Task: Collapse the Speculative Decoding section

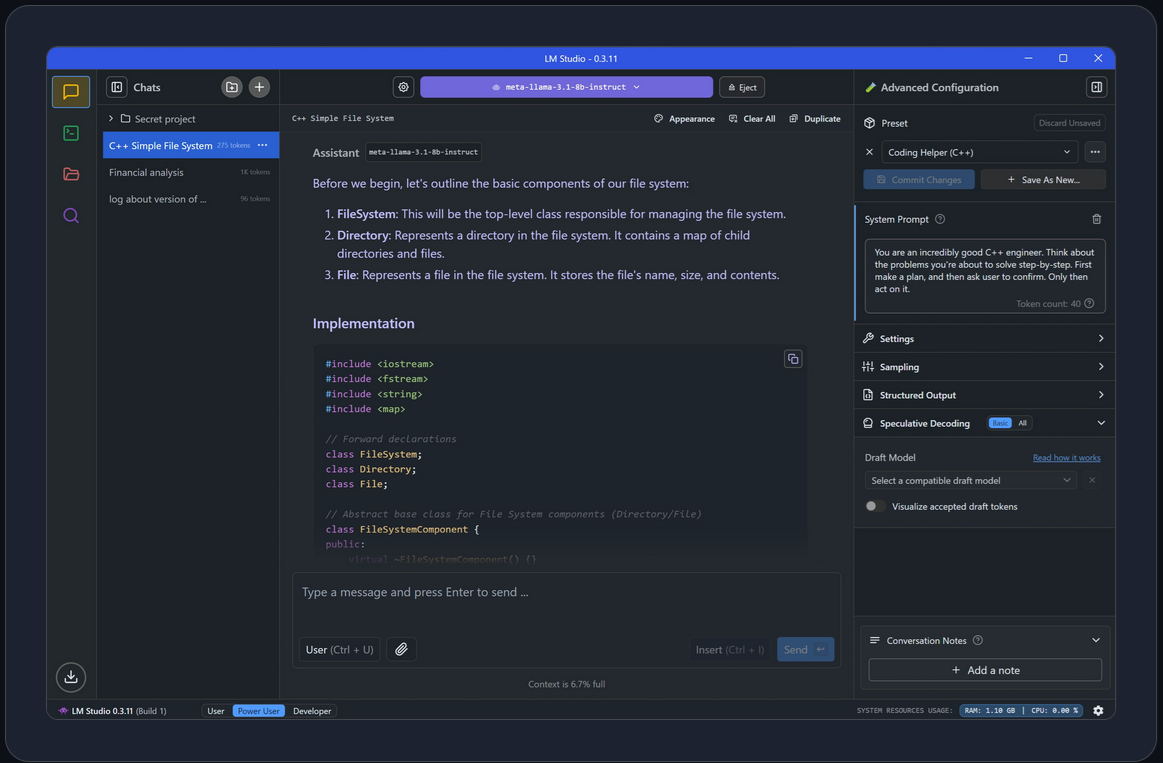Action: pos(1101,423)
